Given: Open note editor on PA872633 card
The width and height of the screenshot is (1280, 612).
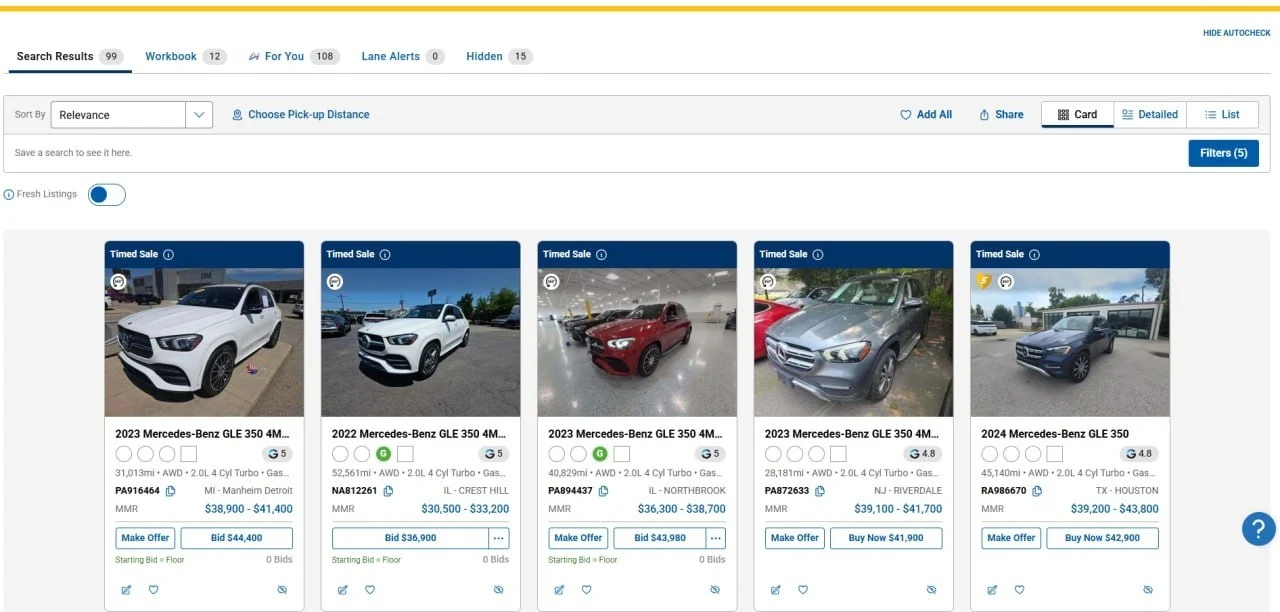Looking at the screenshot, I should 776,590.
